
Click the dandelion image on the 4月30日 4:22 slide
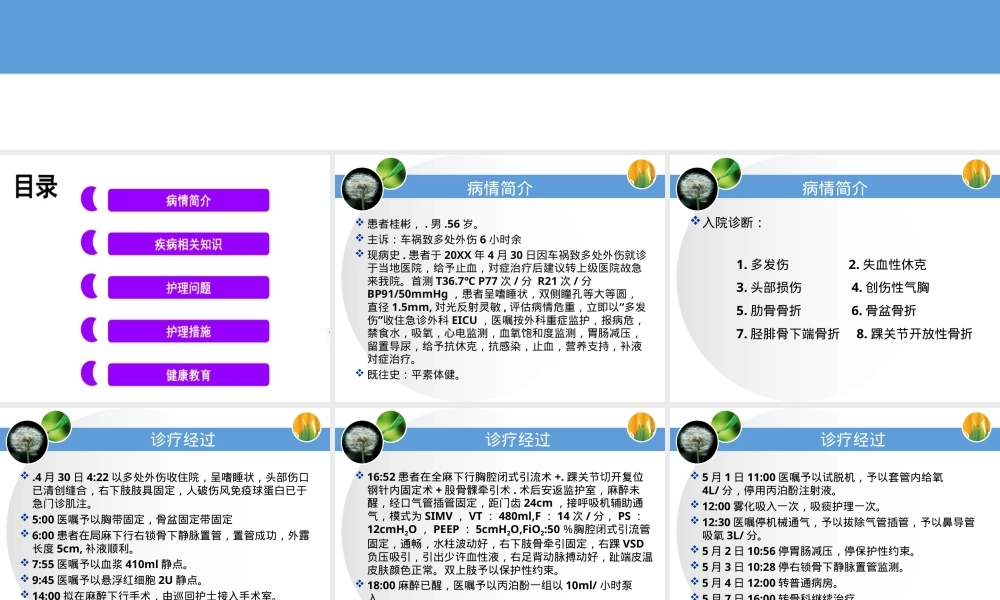click(x=27, y=441)
